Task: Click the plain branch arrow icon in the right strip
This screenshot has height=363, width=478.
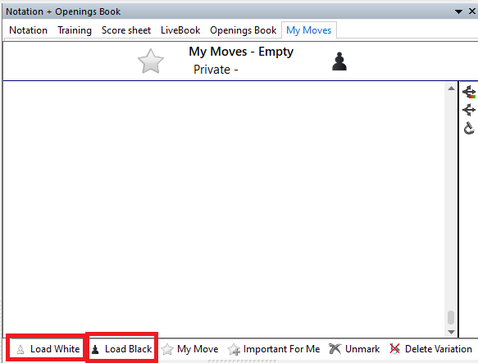Action: pyautogui.click(x=469, y=110)
